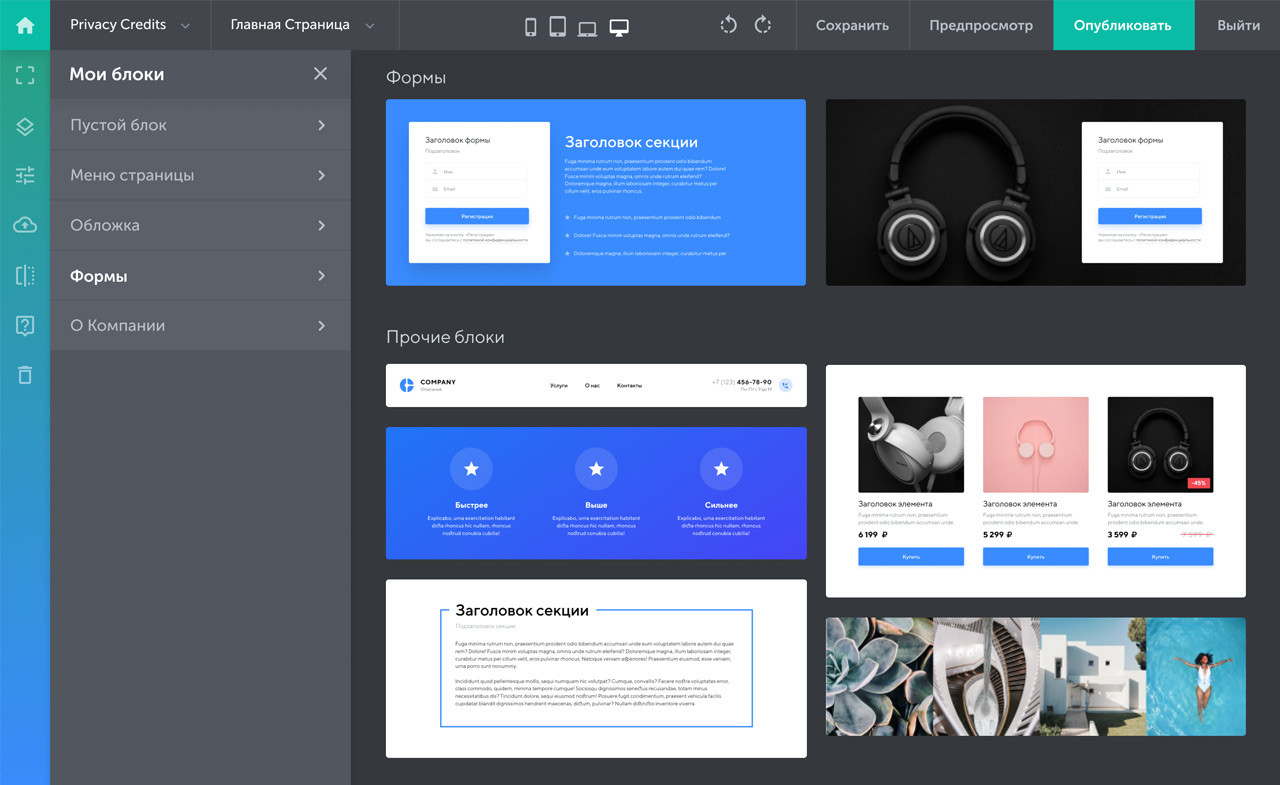Click the cloud upload icon in sidebar
This screenshot has width=1280, height=785.
(x=25, y=226)
